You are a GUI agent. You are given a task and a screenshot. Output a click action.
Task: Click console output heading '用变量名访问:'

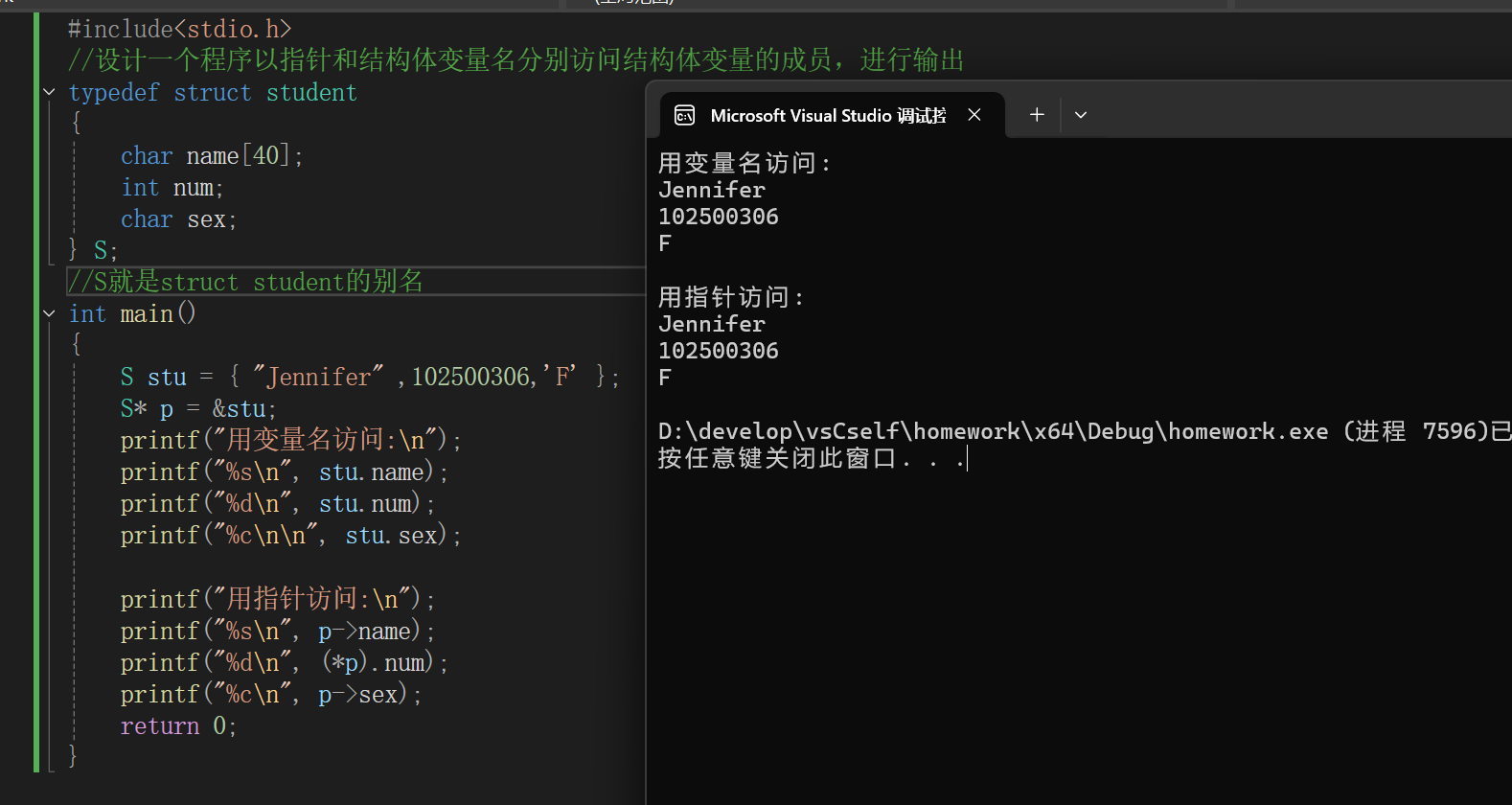745,163
